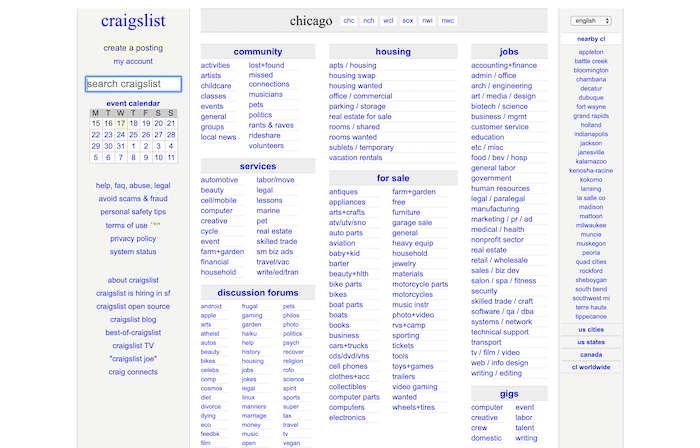Open the skilled trade services category

[x=277, y=241]
